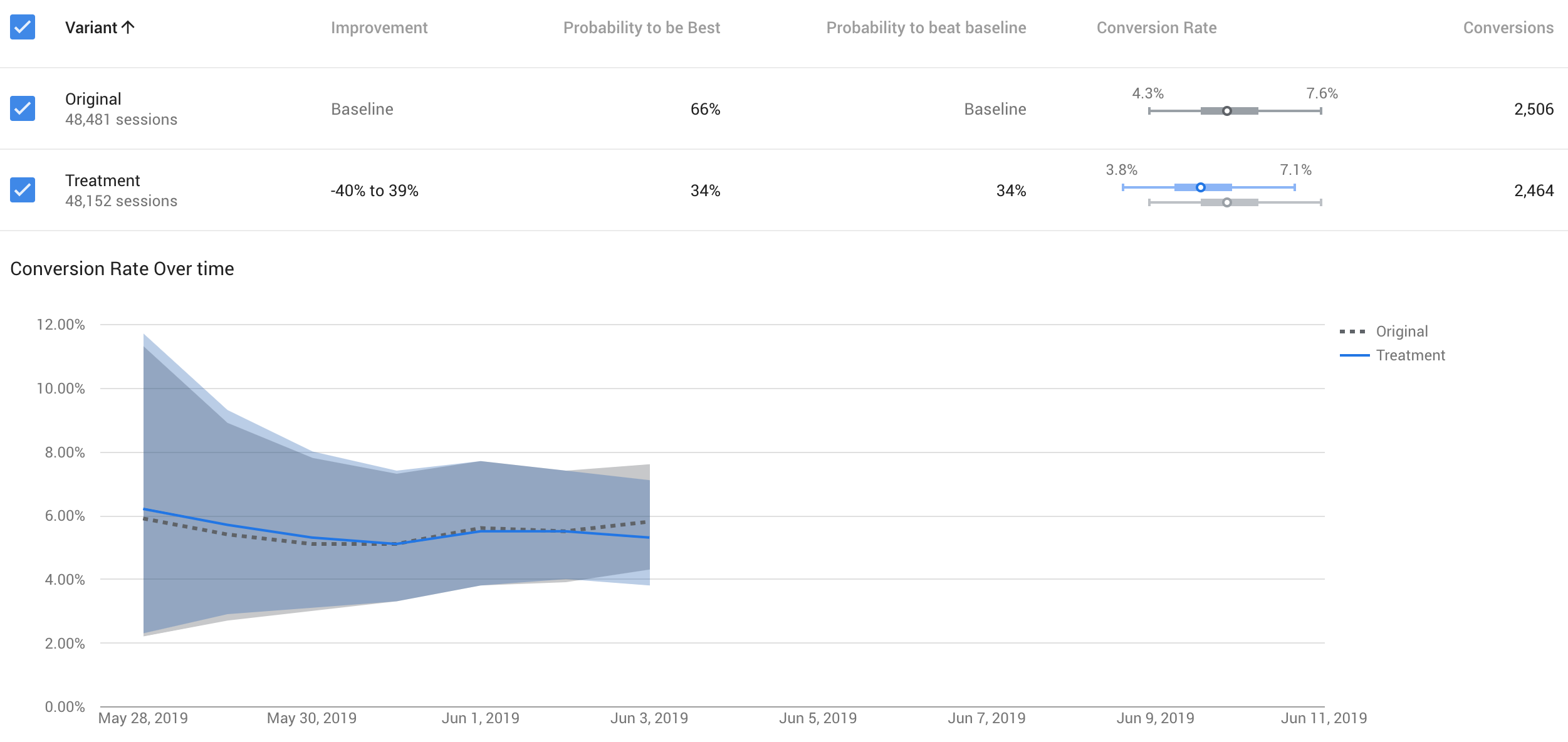Click the improvement range -40% to 39%
This screenshot has height=742, width=1568.
(374, 190)
